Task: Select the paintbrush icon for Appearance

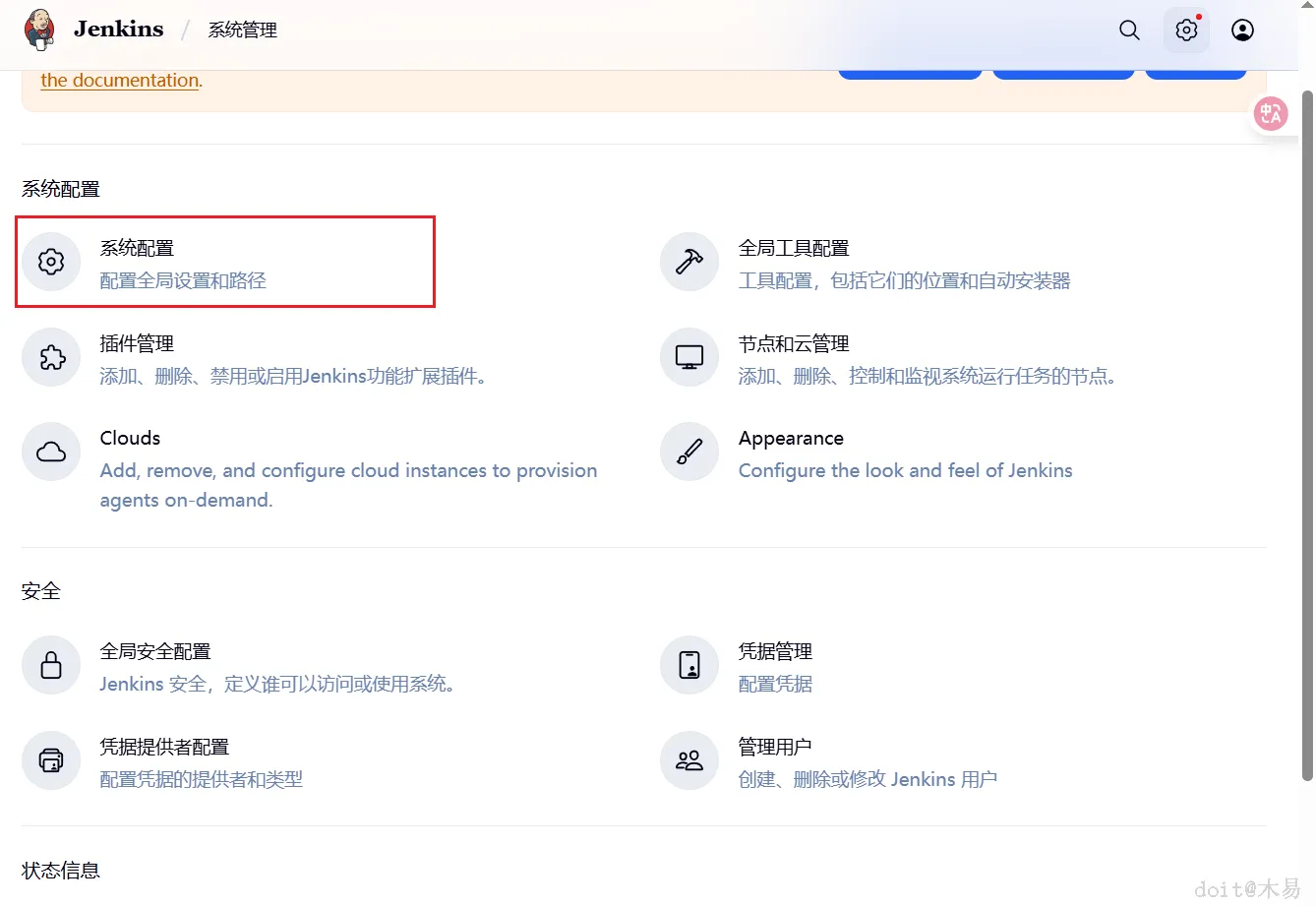Action: click(x=688, y=452)
